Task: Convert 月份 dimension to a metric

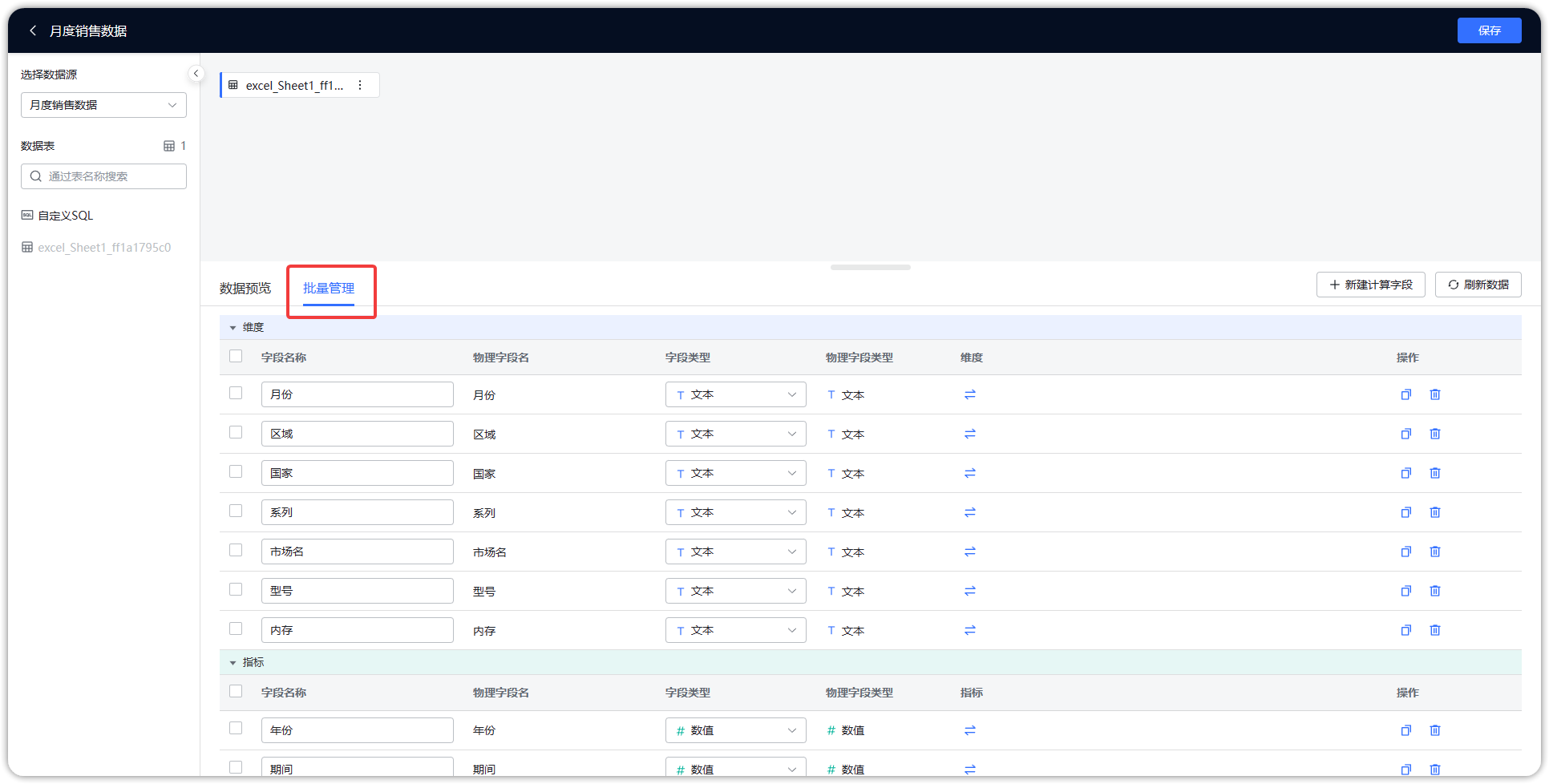Action: (970, 394)
